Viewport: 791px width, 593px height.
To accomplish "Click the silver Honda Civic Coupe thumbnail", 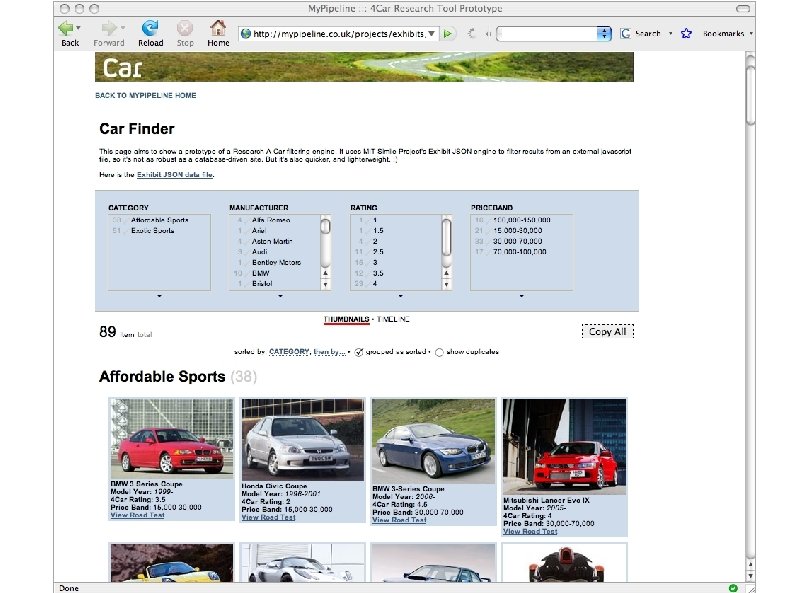I will (x=303, y=440).
